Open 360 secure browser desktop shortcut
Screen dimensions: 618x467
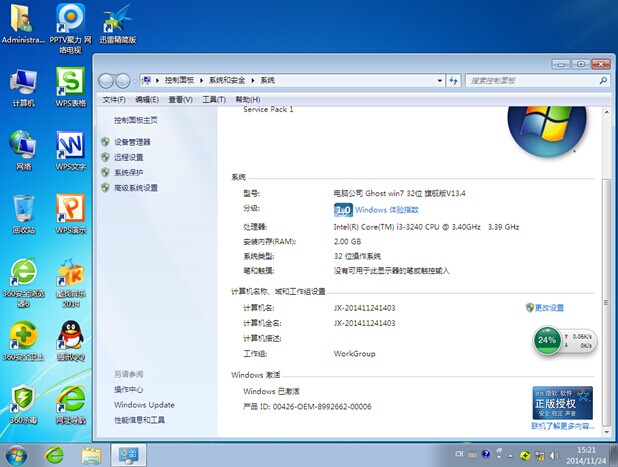(x=24, y=283)
